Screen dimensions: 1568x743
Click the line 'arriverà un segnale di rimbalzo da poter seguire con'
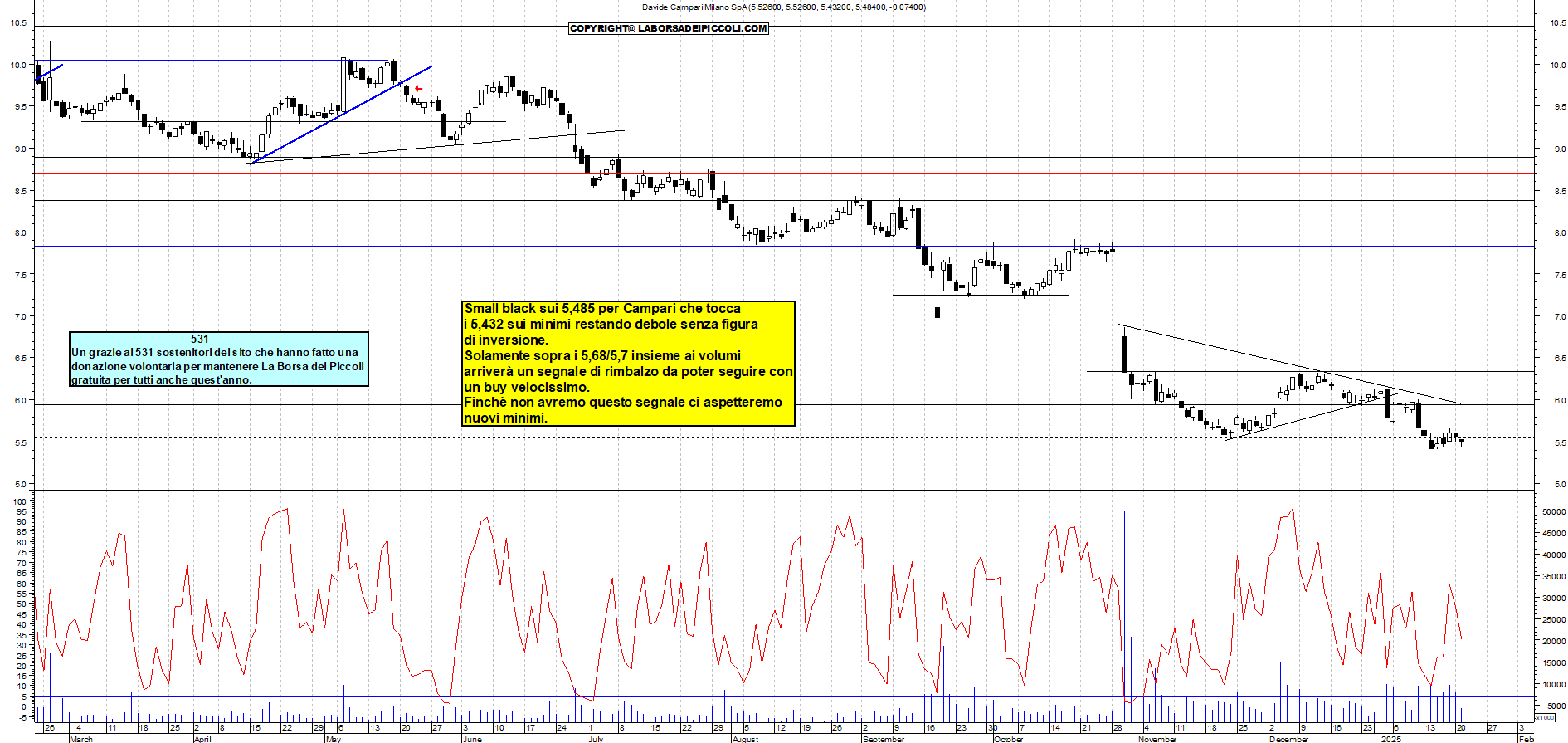[x=628, y=371]
